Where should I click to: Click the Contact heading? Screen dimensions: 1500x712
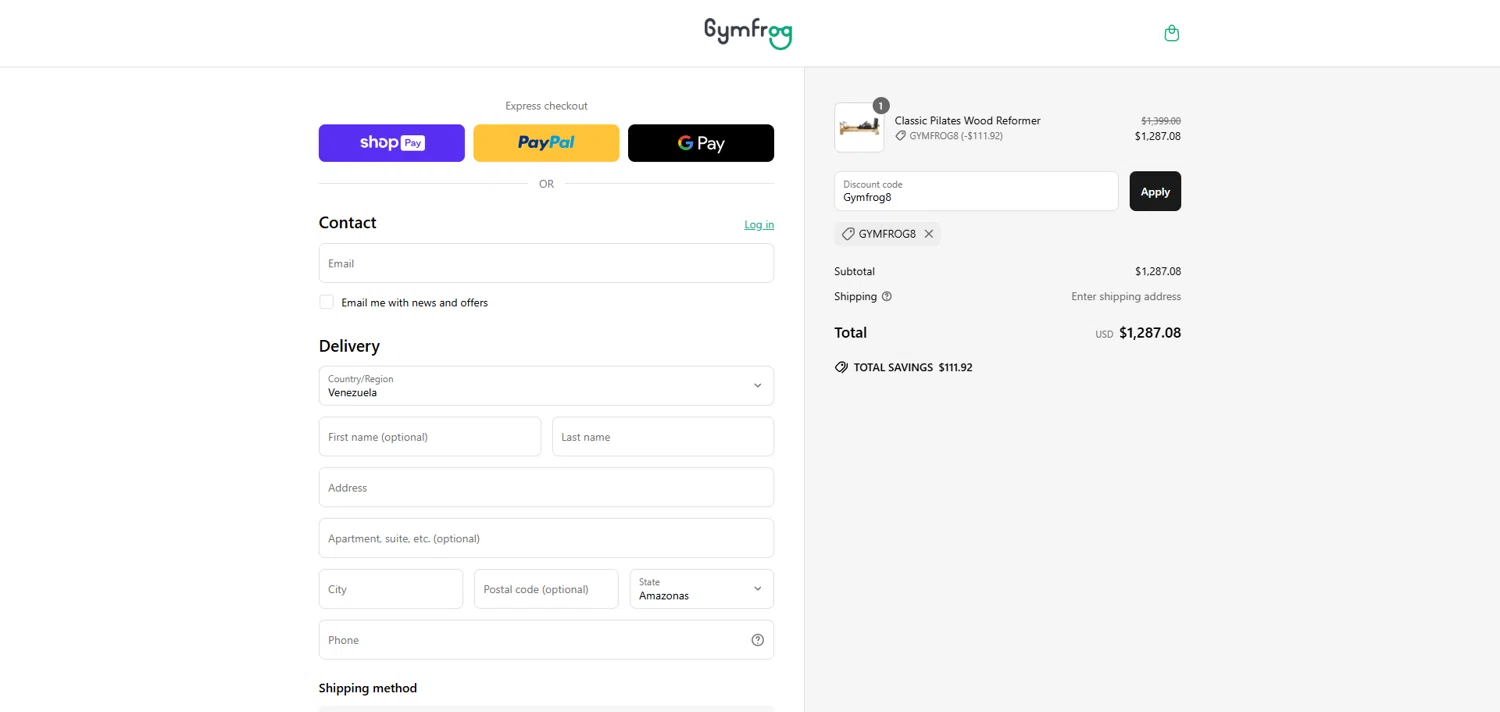[x=348, y=223]
